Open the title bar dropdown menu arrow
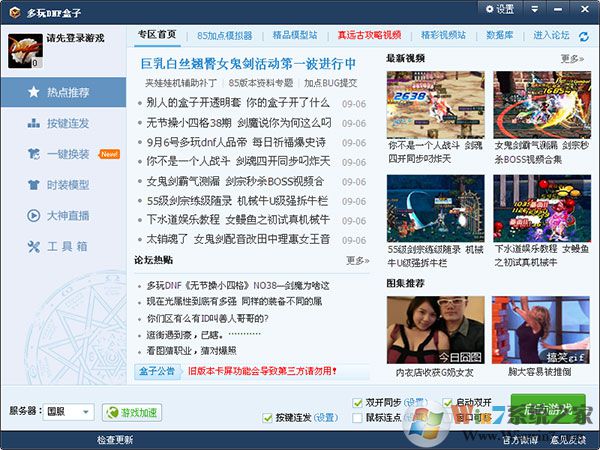600x450 pixels. pos(535,9)
